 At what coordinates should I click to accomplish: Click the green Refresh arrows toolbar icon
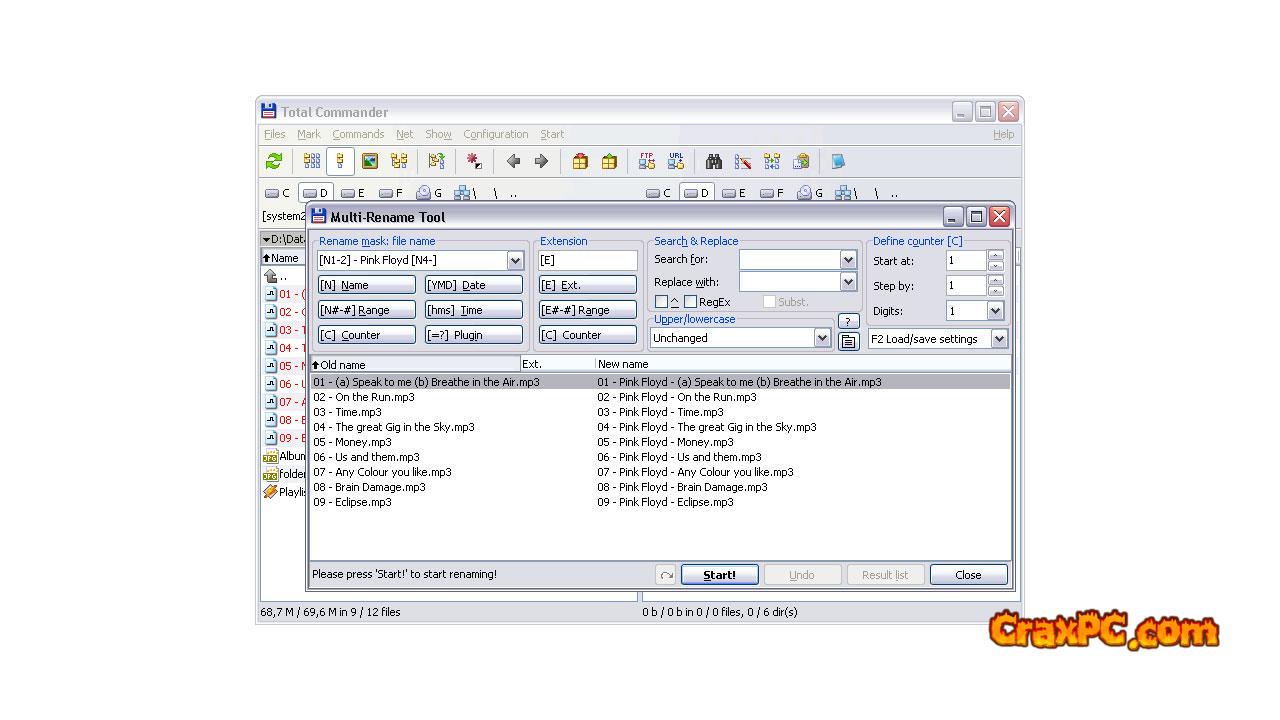pos(274,161)
